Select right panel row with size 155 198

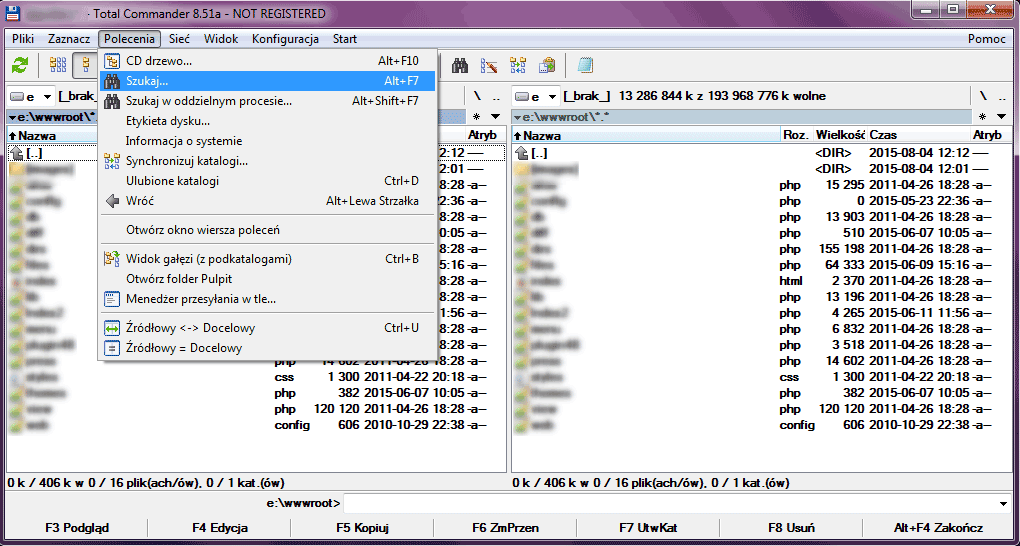[762, 249]
